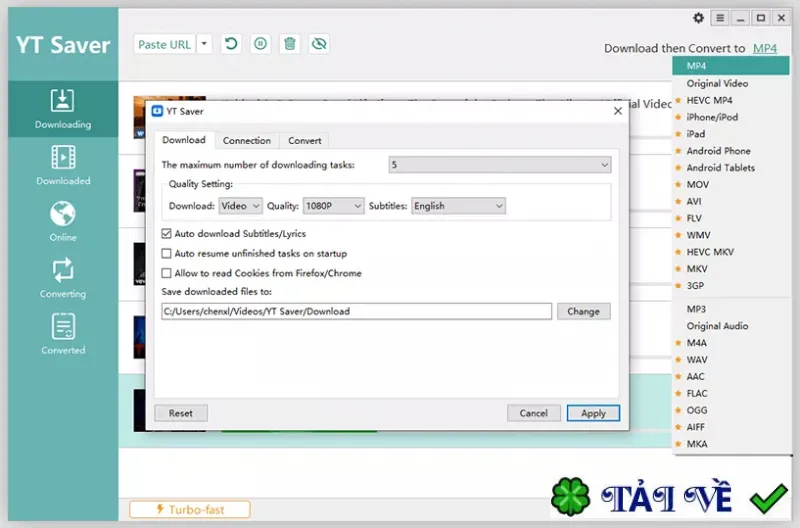Screen dimensions: 800x528
Task: Click the Change folder button
Action: [583, 311]
